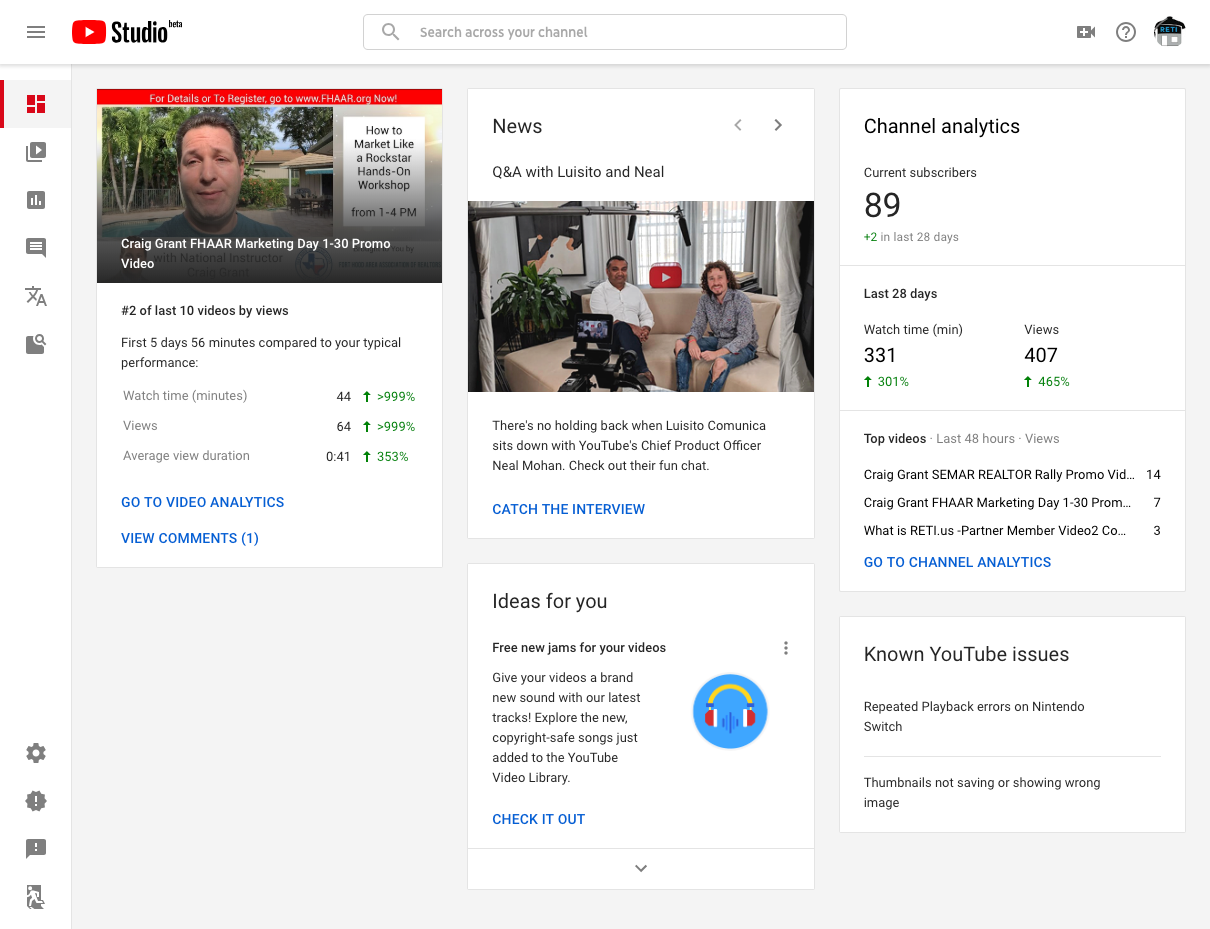The height and width of the screenshot is (929, 1210).
Task: Open Help using the question mark icon
Action: pos(1126,32)
